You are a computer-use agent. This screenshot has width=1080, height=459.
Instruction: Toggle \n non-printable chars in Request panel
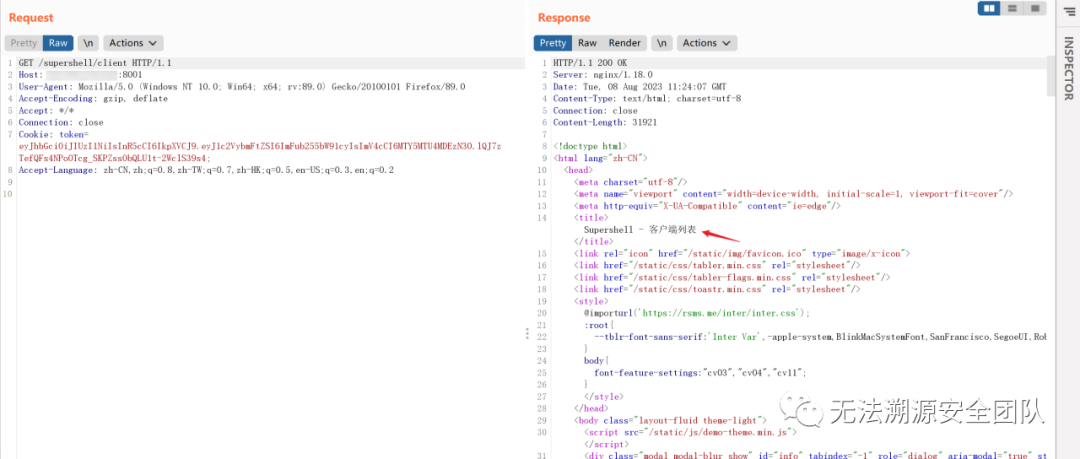tap(88, 43)
